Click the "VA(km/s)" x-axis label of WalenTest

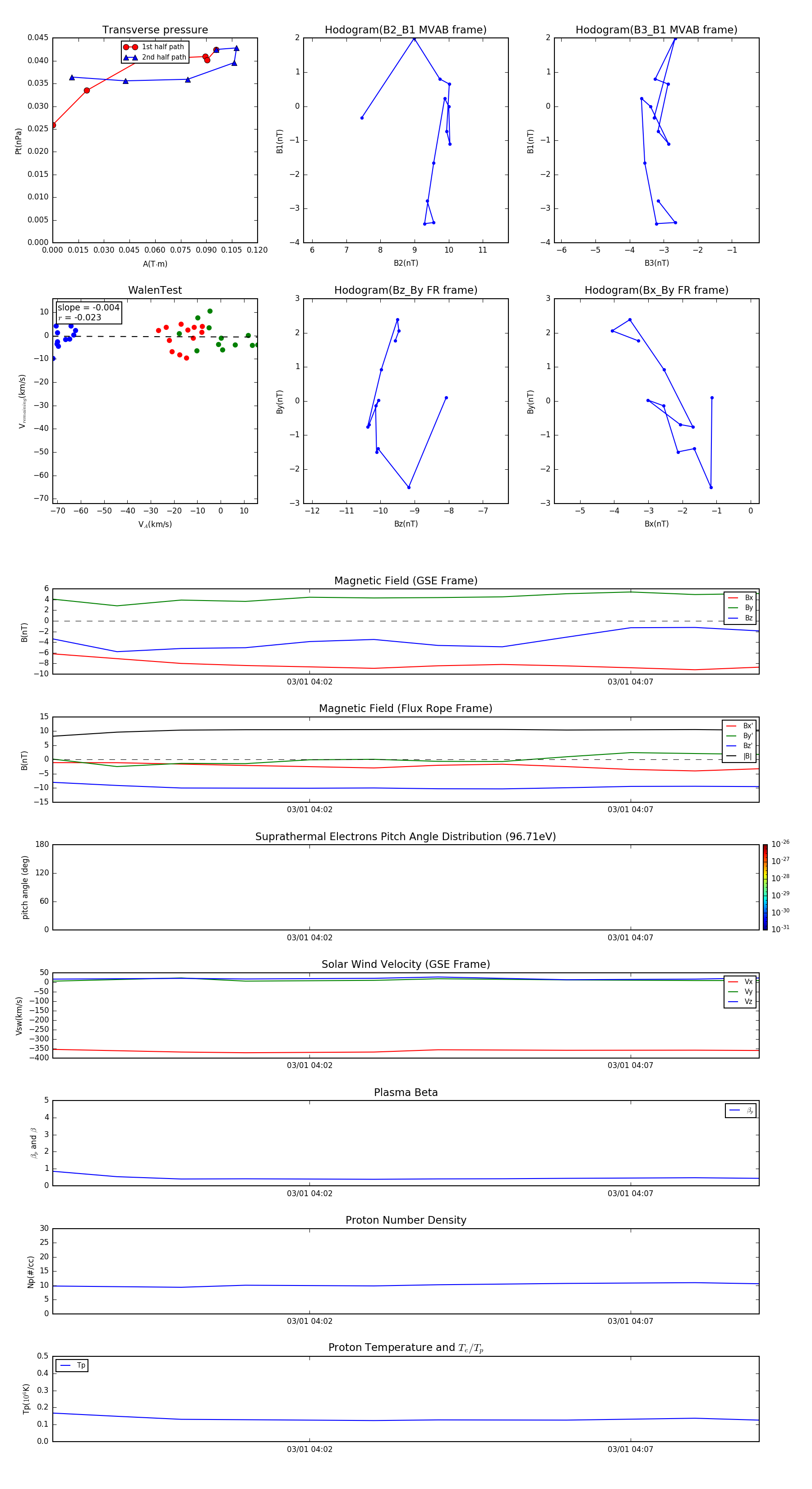[155, 524]
